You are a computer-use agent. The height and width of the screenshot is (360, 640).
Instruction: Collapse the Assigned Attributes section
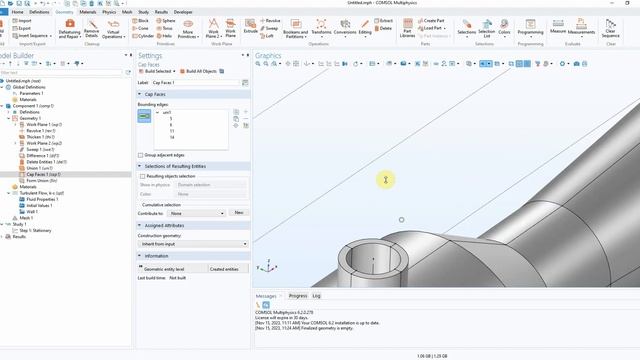[139, 226]
